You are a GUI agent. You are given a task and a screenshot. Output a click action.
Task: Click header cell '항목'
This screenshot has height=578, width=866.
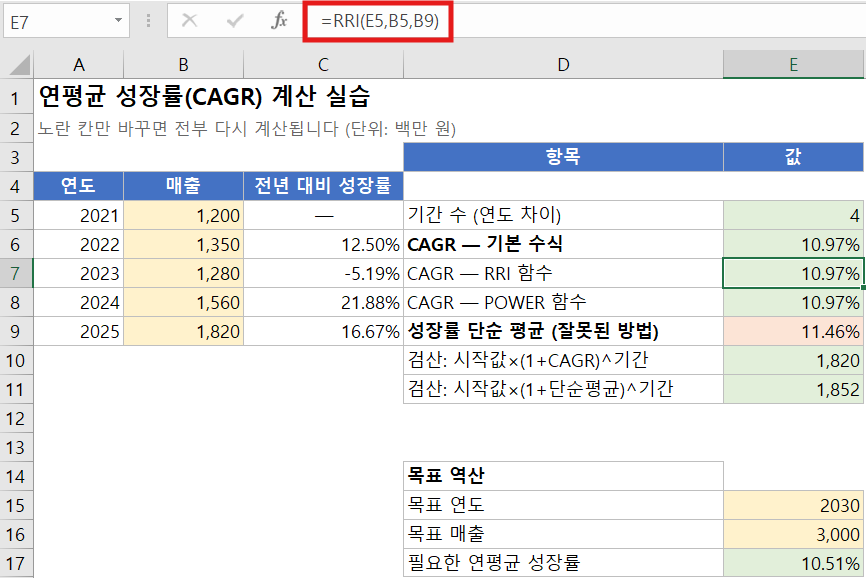pyautogui.click(x=563, y=157)
